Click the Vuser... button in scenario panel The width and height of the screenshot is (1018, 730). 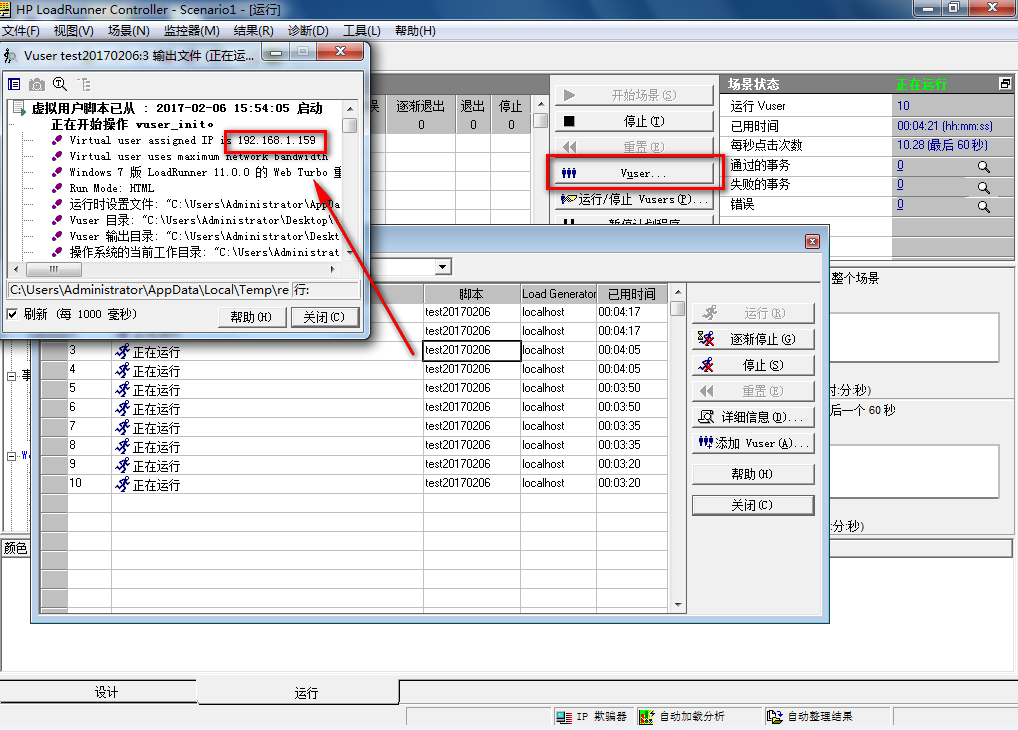coord(634,173)
